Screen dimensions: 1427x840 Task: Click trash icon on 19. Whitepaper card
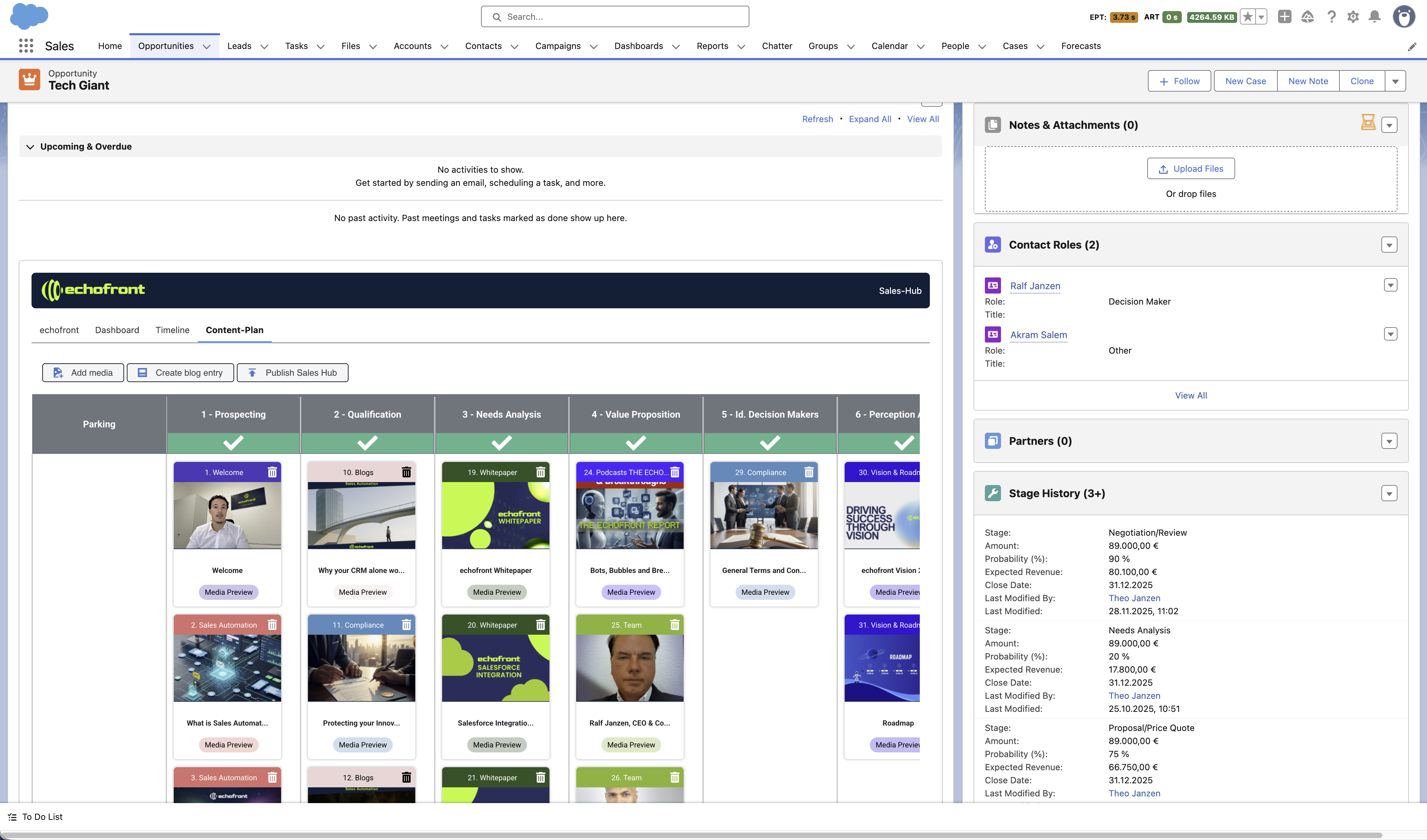point(541,472)
